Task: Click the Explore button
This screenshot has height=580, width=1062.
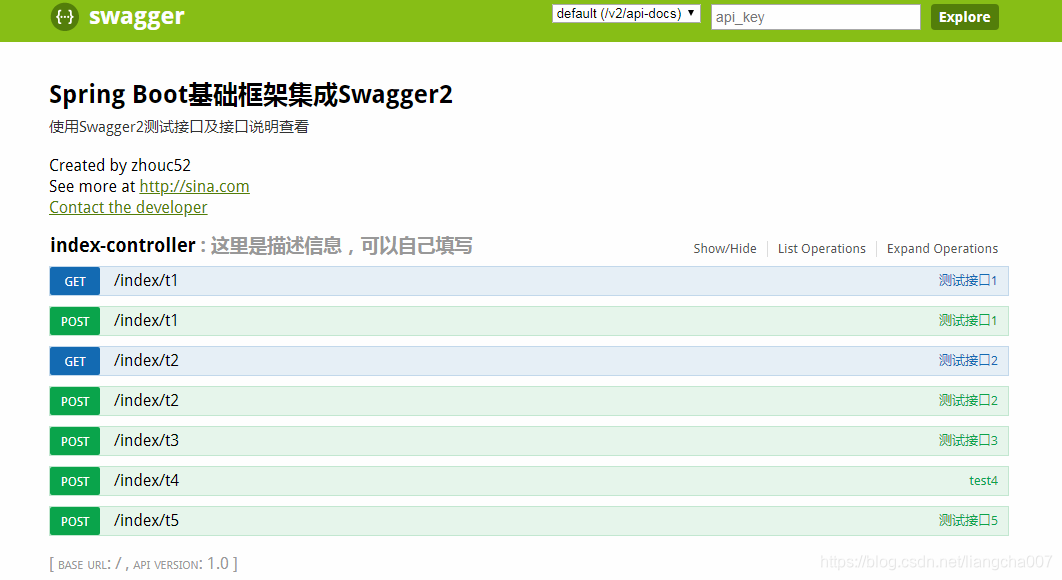Action: tap(964, 17)
